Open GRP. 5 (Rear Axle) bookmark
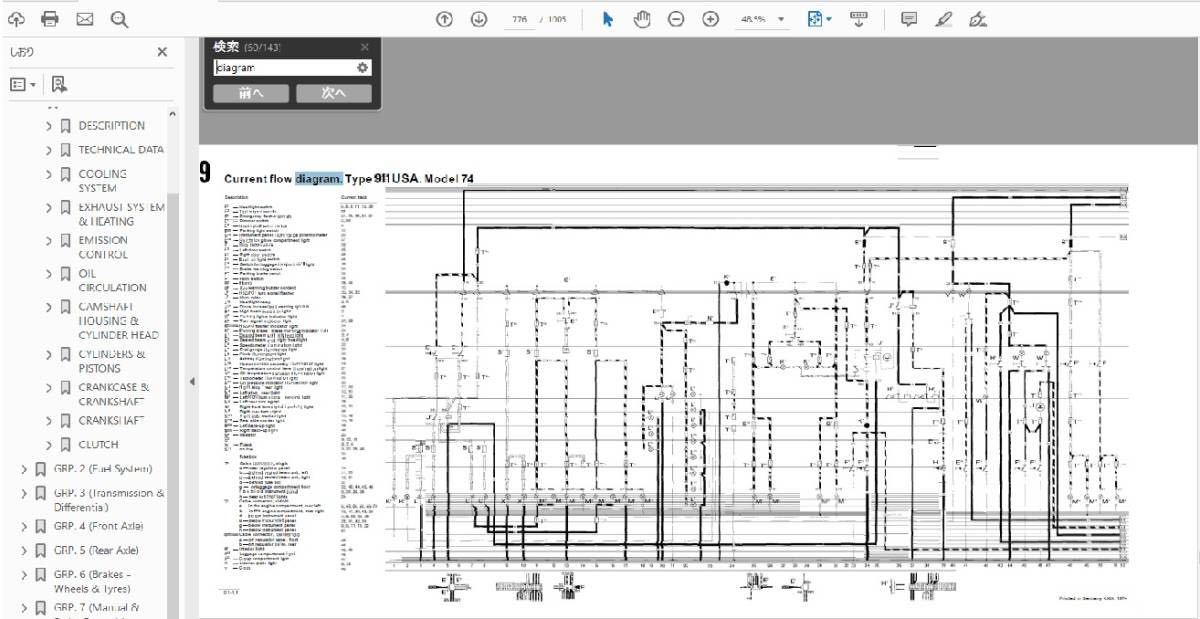1200x619 pixels. 96,550
